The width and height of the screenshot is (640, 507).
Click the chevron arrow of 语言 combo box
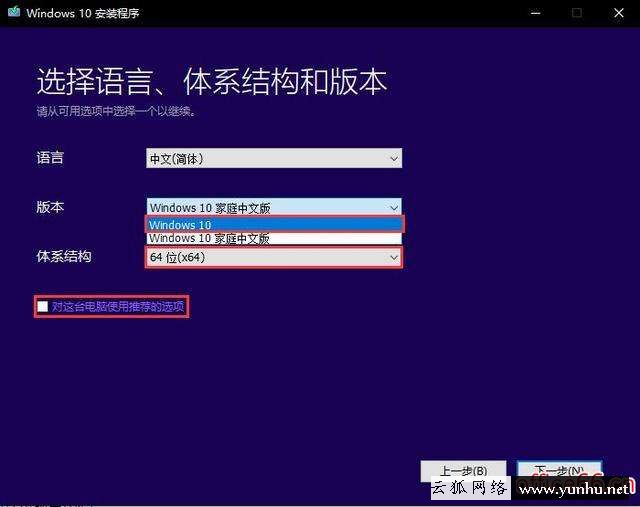click(393, 158)
